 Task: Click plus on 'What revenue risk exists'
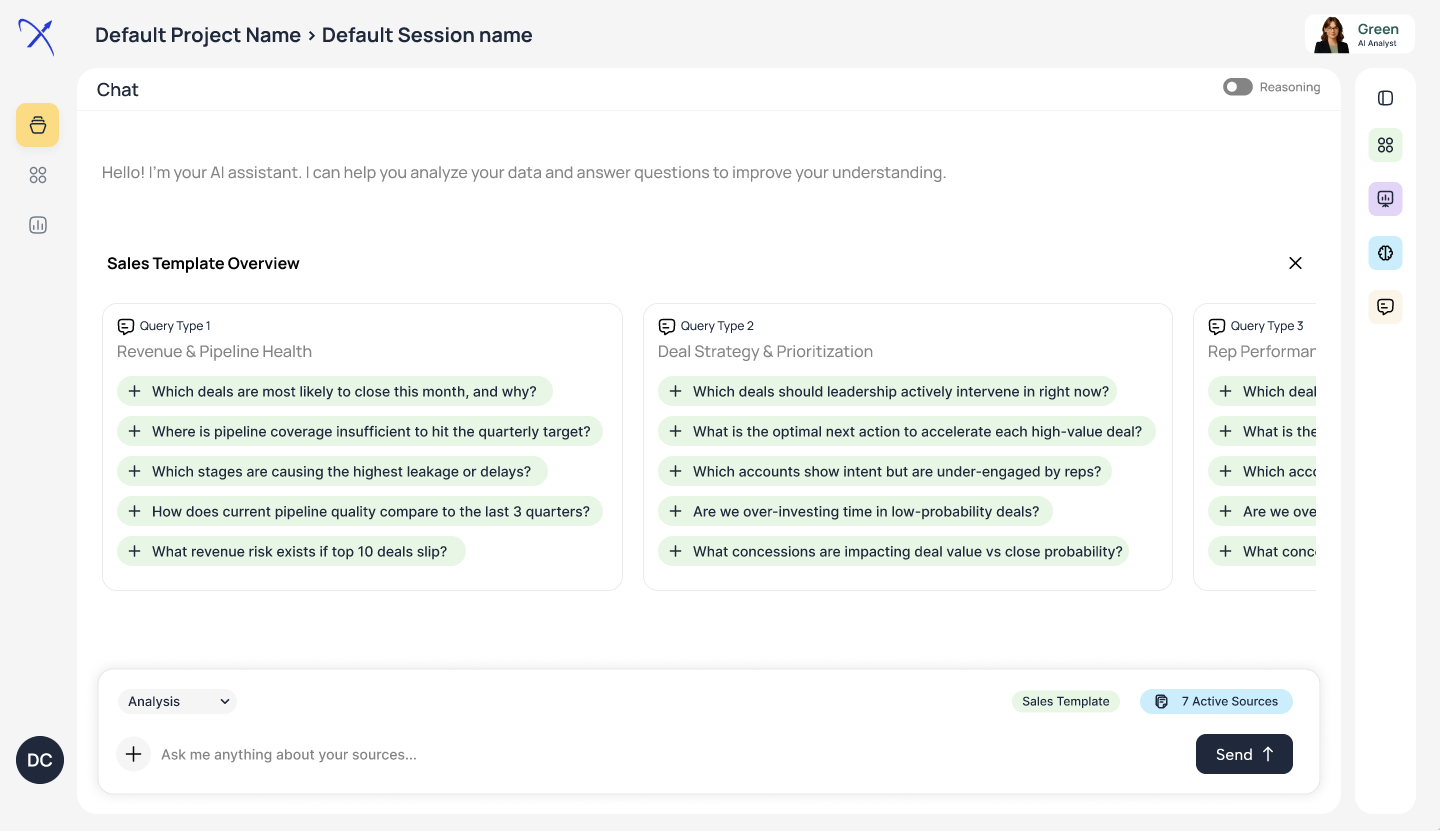coord(134,551)
